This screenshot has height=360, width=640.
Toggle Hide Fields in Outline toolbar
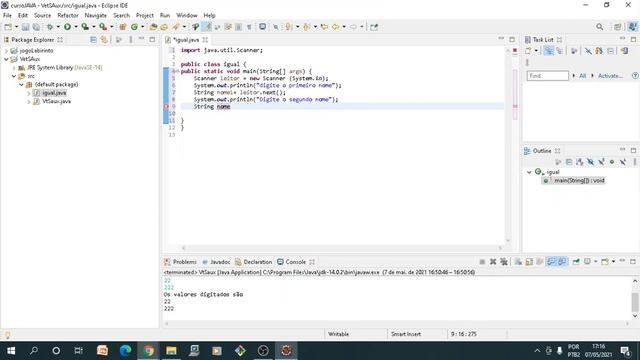point(590,162)
